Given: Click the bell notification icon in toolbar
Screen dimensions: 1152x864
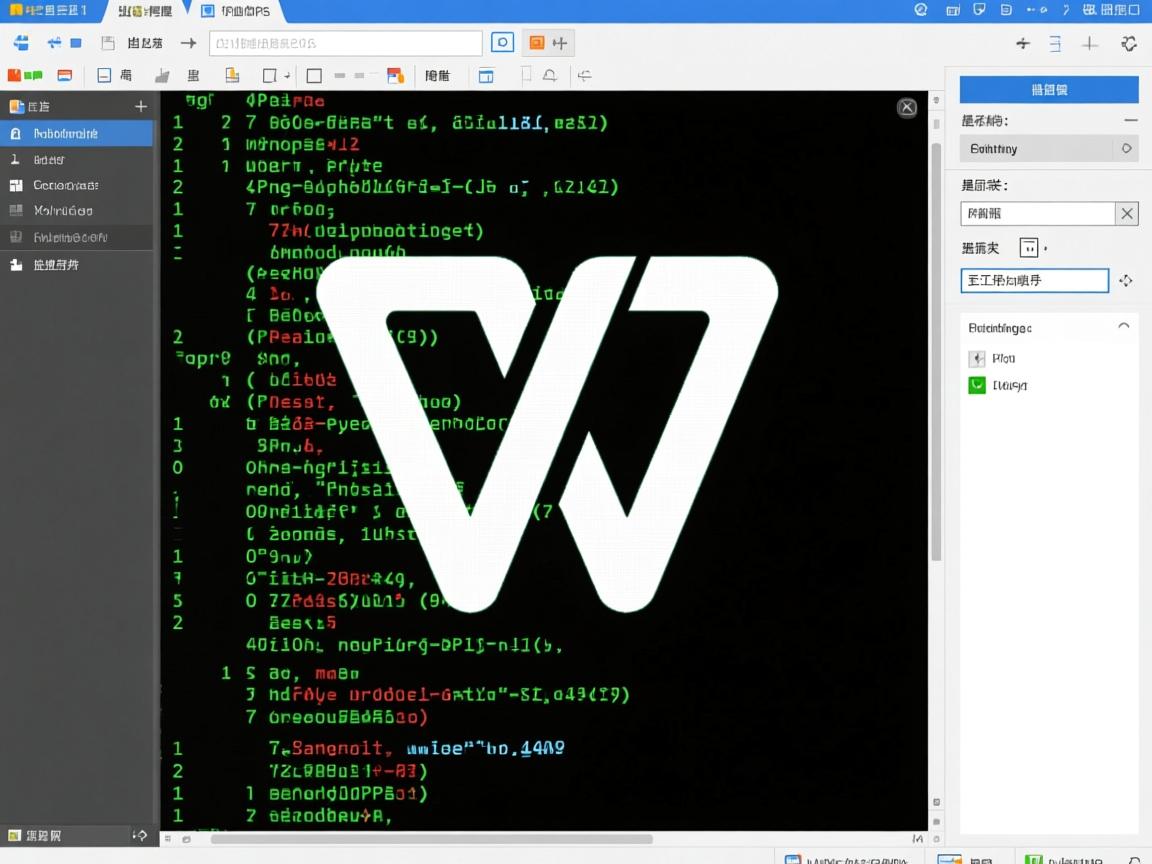Looking at the screenshot, I should coord(549,75).
